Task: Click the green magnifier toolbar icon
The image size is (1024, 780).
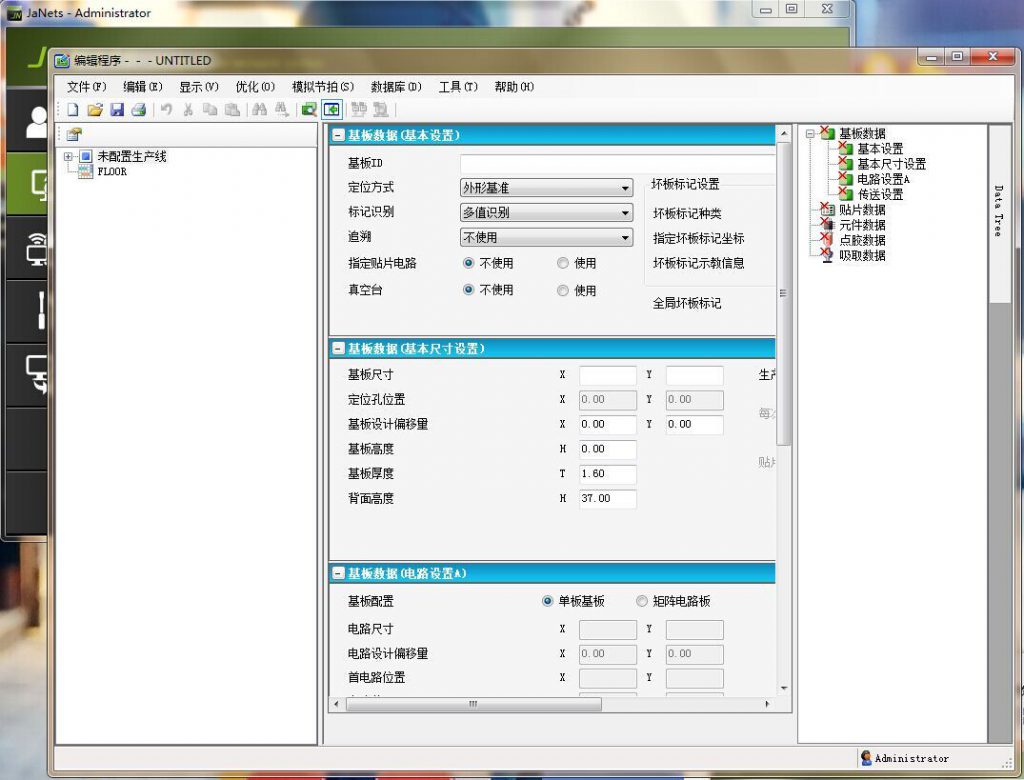Action: [309, 110]
